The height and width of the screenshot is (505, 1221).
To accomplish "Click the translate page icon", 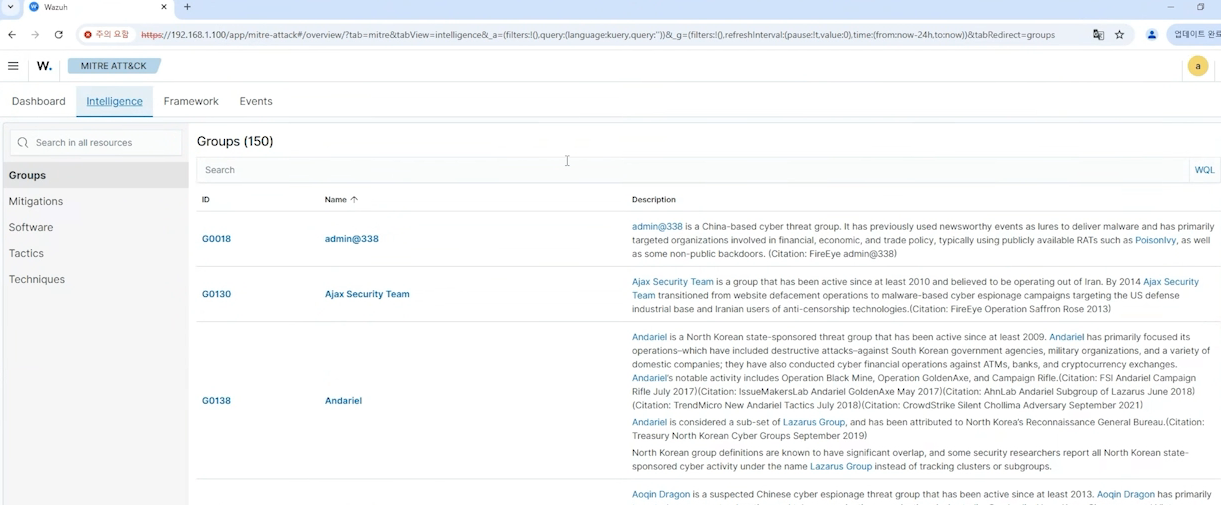I will pyautogui.click(x=1098, y=34).
